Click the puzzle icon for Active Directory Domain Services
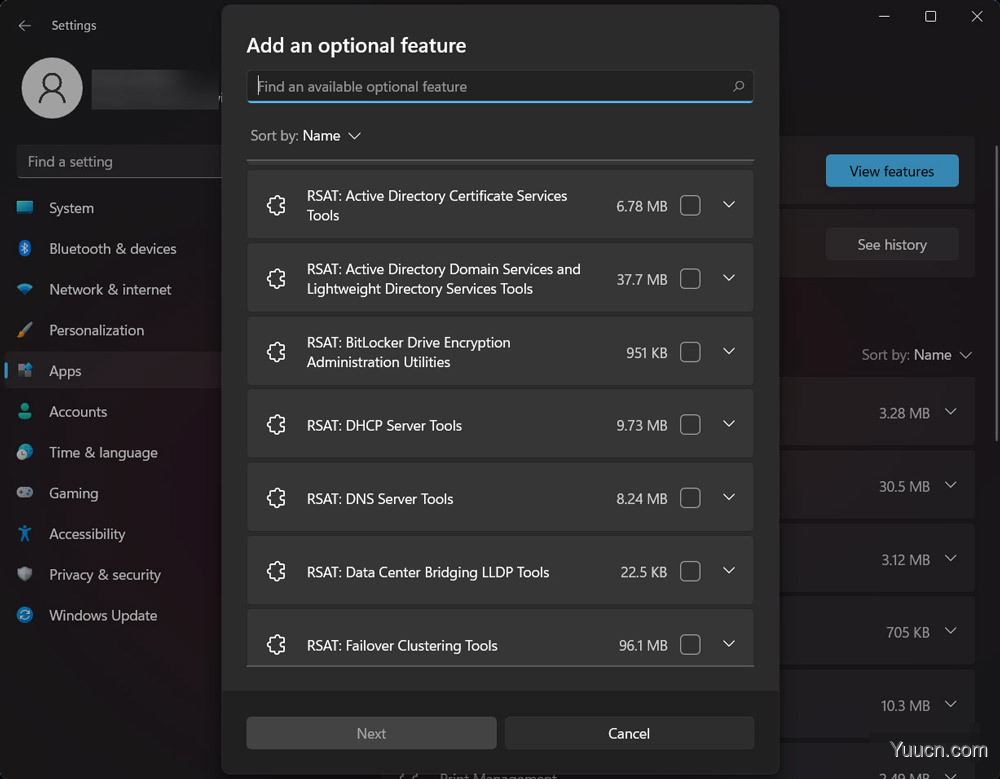Image resolution: width=1000 pixels, height=779 pixels. coord(276,279)
